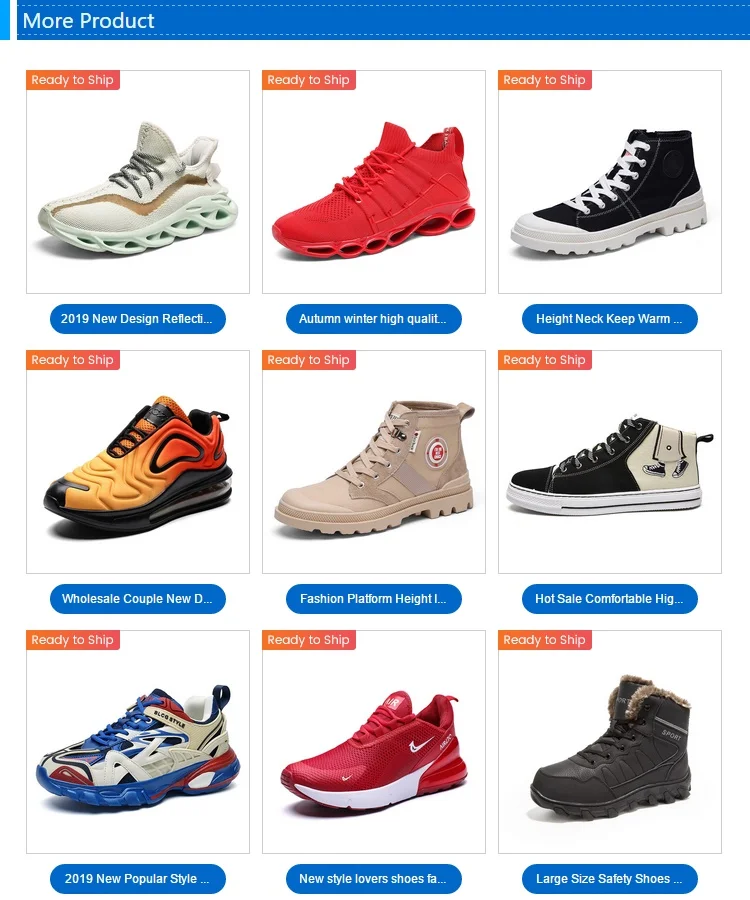Screen dimensions: 750x900
Task: Click 'Height Neck Keep Warm ...' label
Action: (x=609, y=319)
